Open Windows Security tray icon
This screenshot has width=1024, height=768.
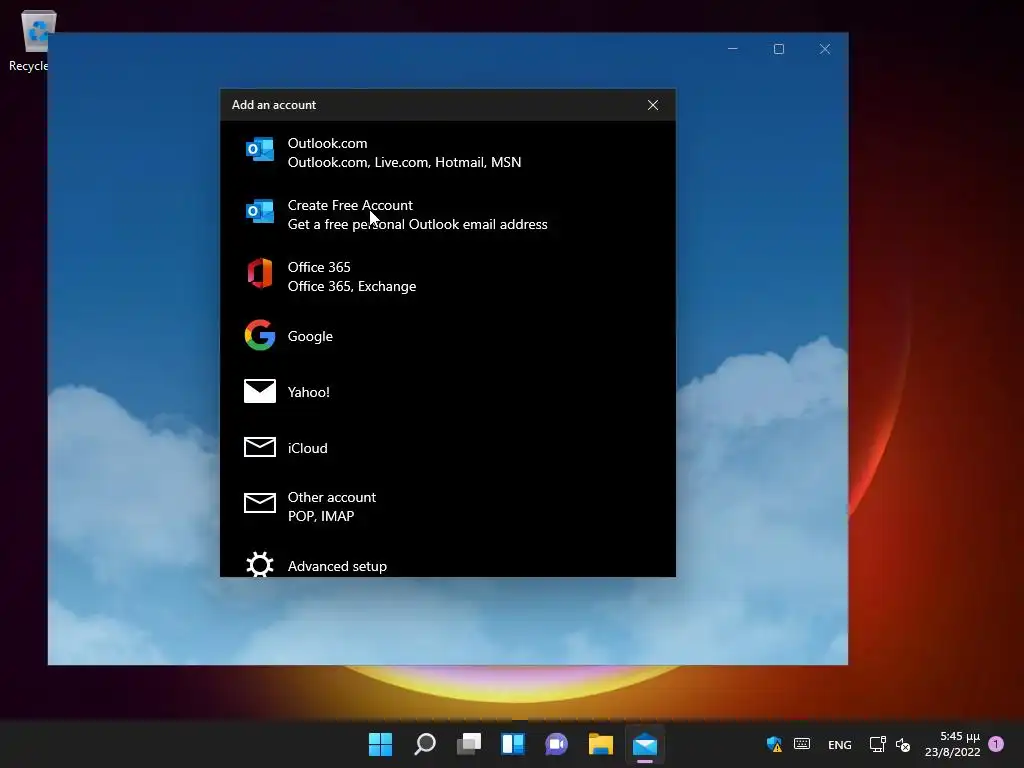[775, 744]
